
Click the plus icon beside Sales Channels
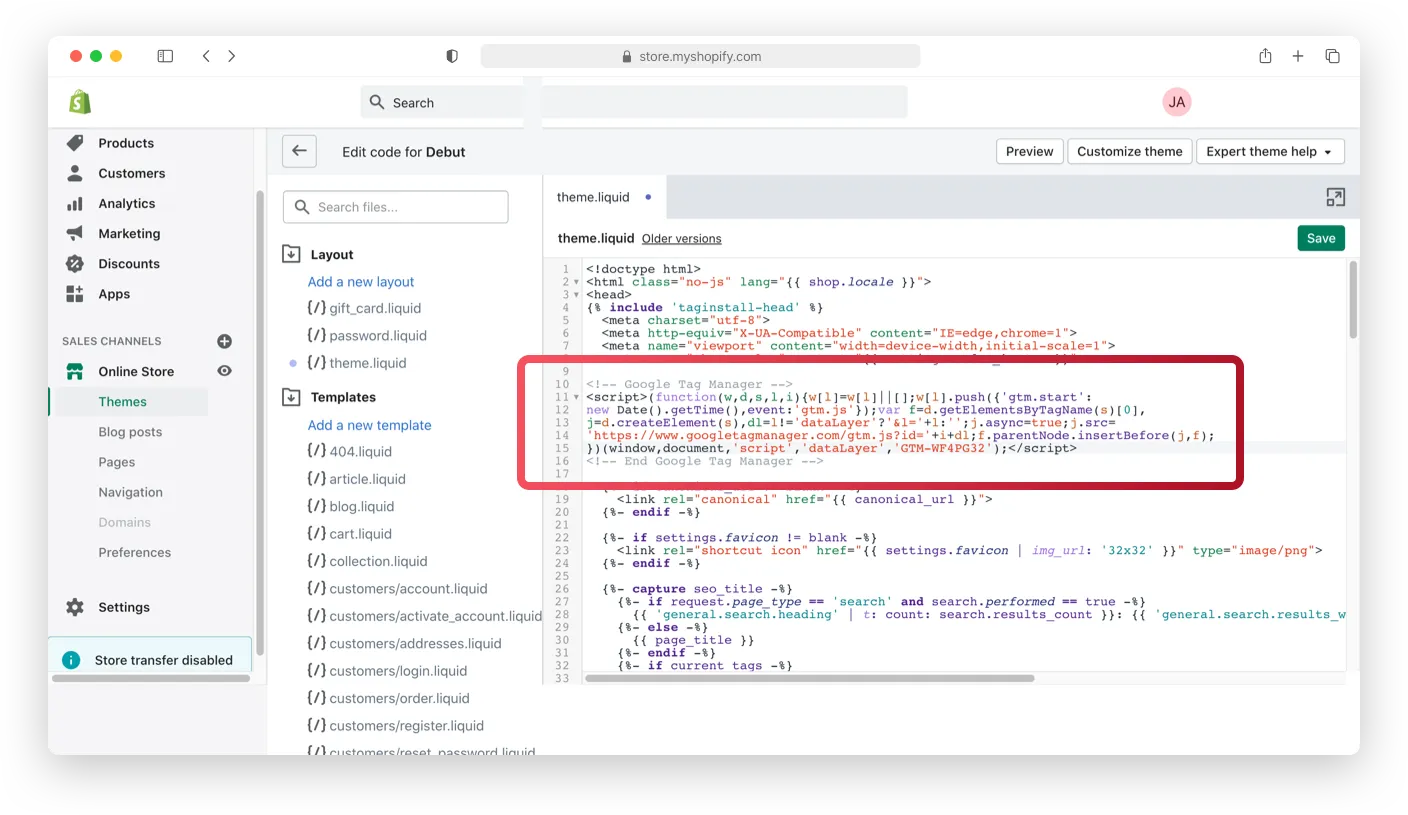[x=225, y=341]
